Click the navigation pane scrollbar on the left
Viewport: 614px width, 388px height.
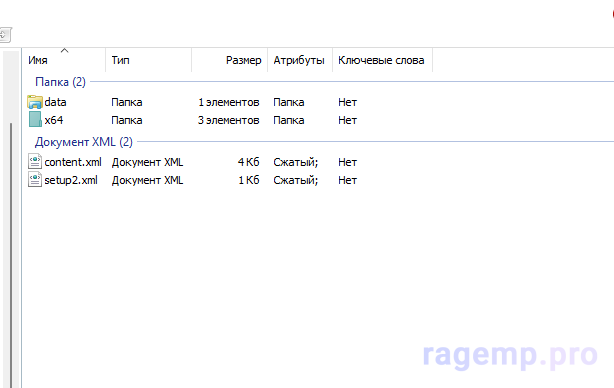(11, 254)
